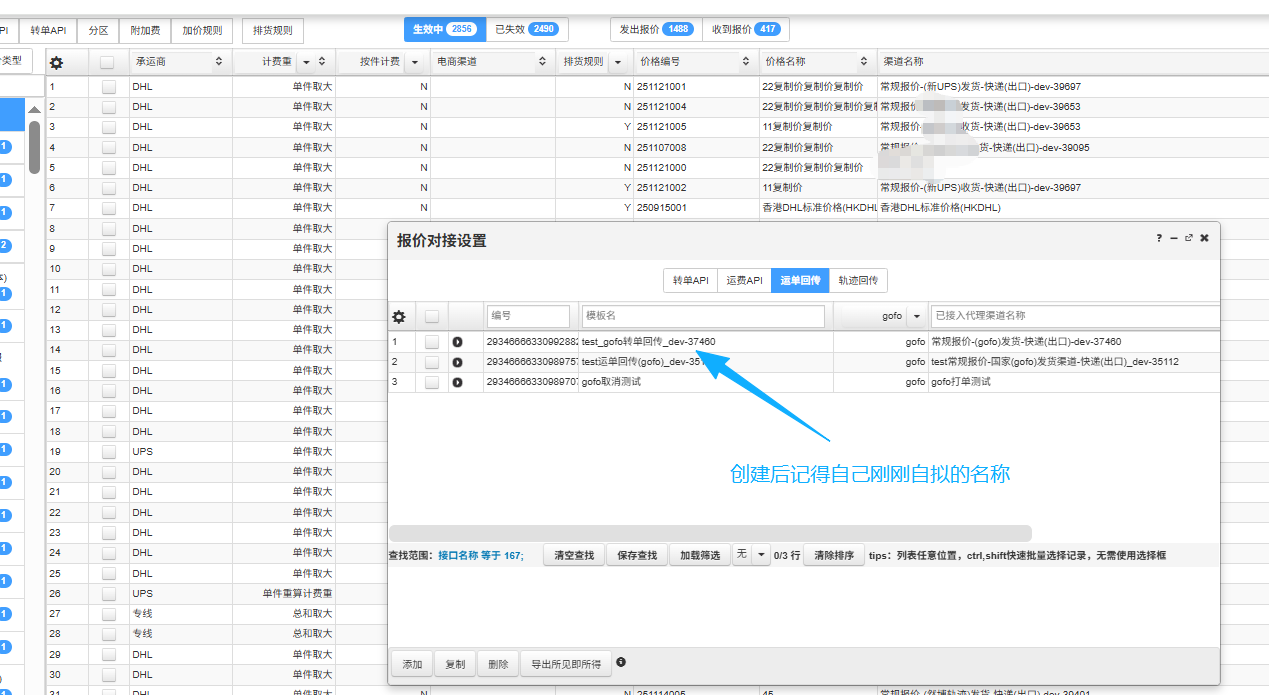
Task: Click the 加价规则 toolbar button
Action: point(202,31)
